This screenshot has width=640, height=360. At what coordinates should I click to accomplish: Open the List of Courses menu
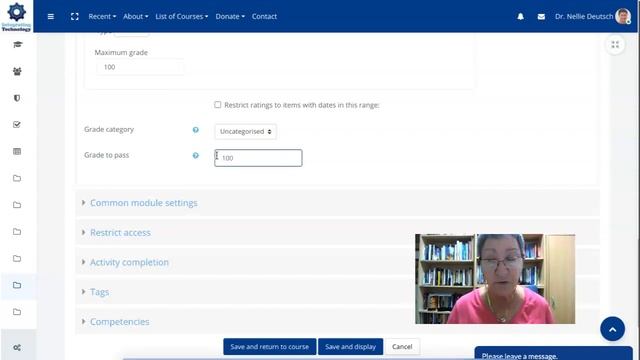click(x=182, y=16)
